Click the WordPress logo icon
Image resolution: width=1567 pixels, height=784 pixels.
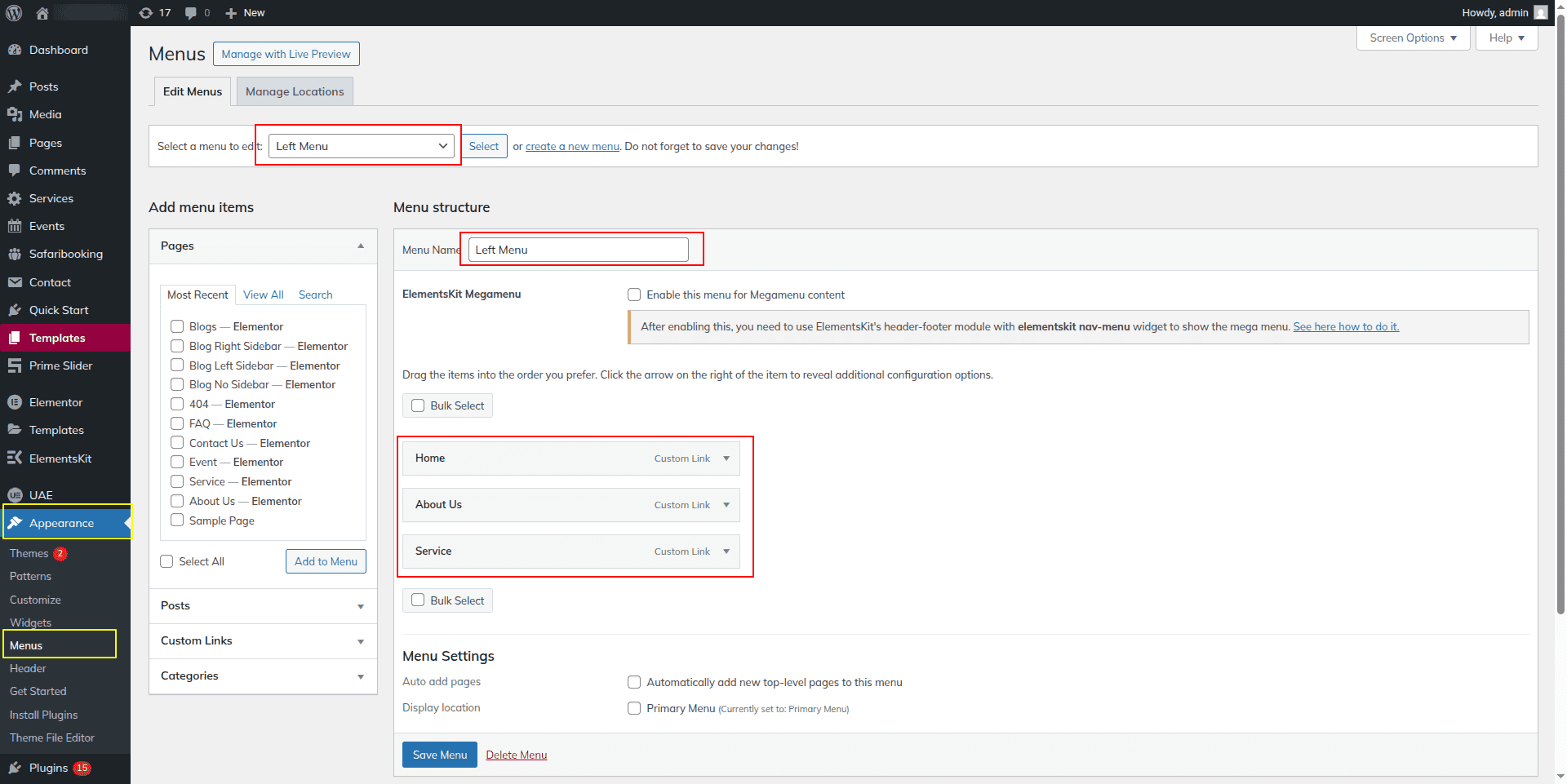pyautogui.click(x=14, y=13)
